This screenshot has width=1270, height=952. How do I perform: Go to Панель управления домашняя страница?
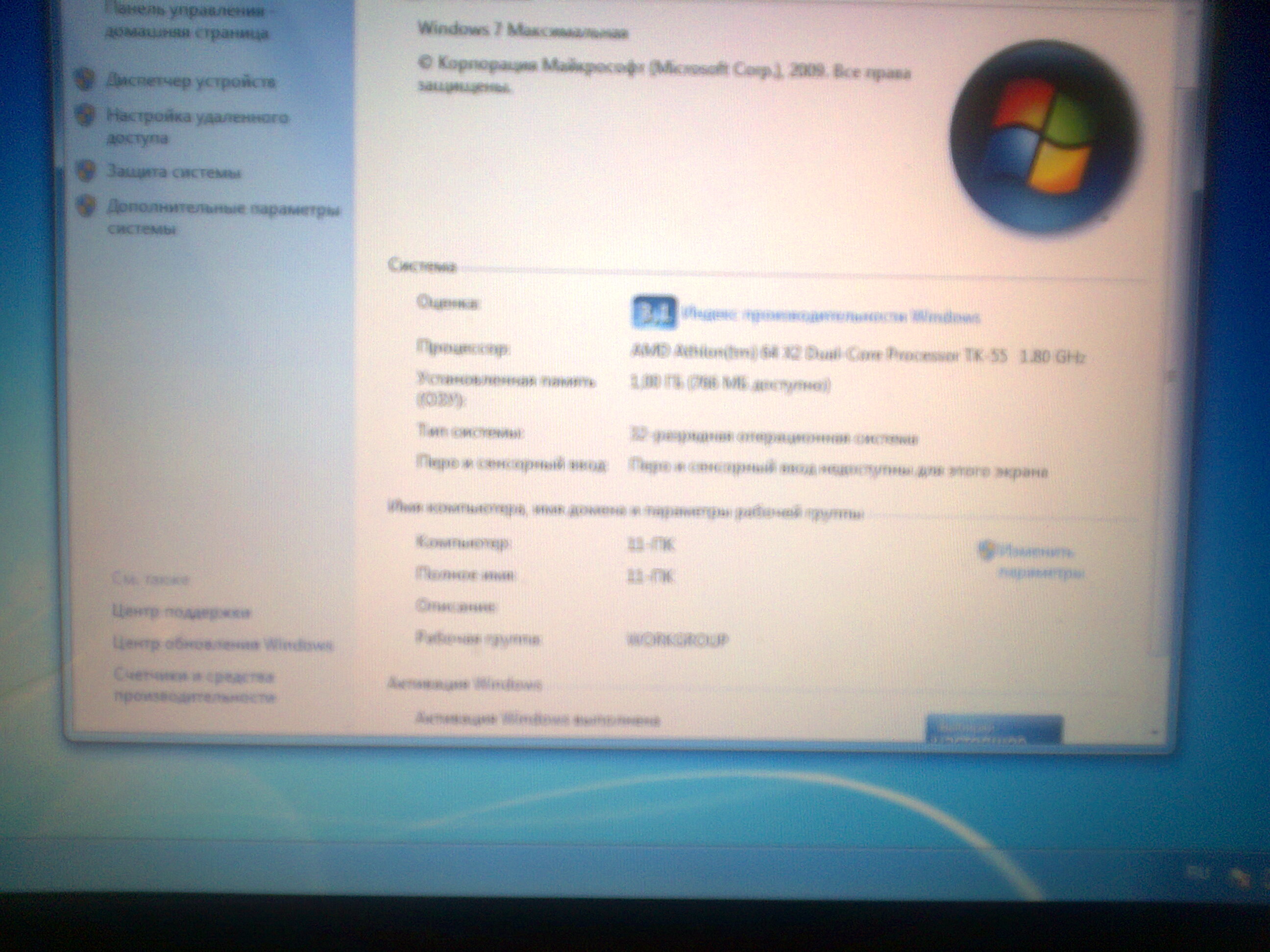coord(187,21)
